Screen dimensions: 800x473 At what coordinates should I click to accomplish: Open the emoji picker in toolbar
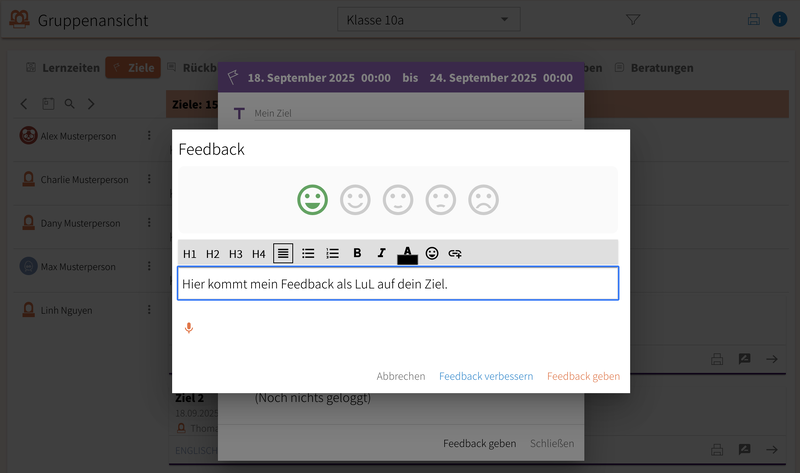tap(432, 254)
